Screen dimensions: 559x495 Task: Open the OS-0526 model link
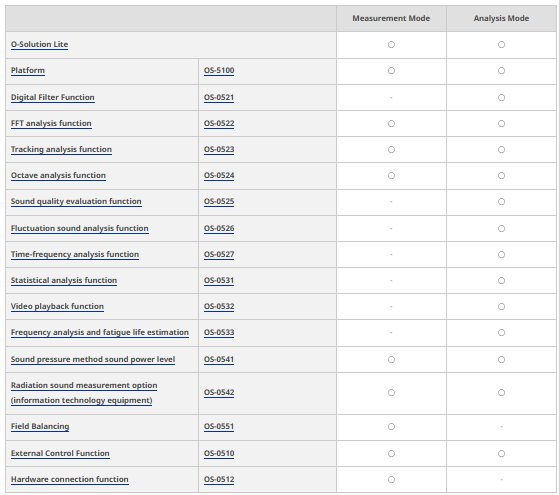point(219,229)
